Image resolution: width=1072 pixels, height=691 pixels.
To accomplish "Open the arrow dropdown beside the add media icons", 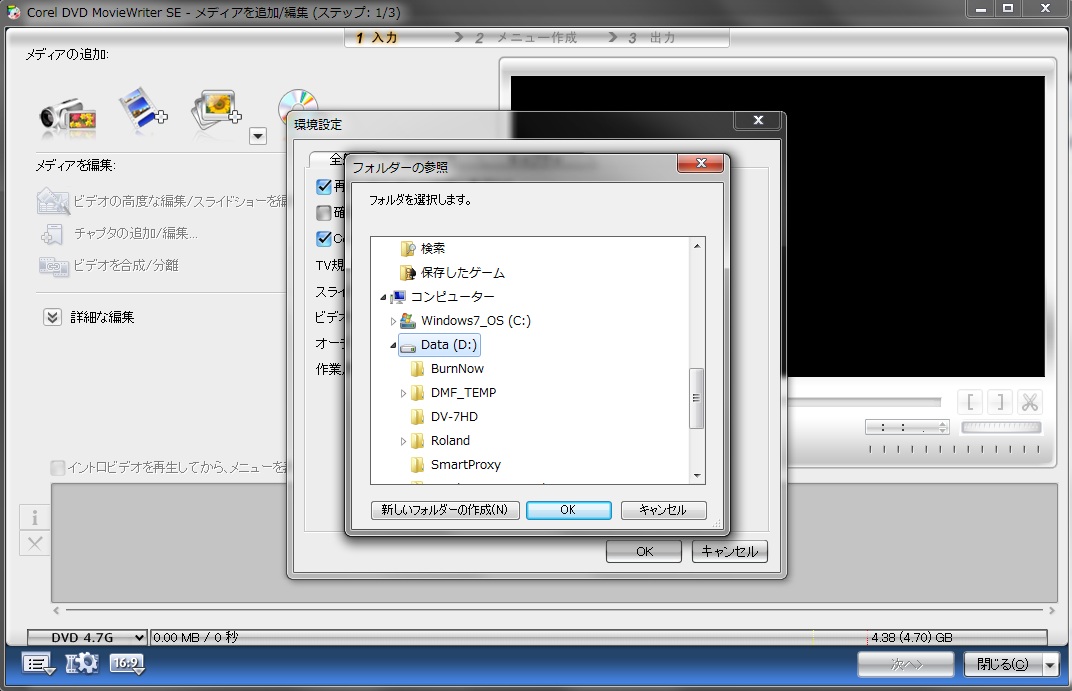I will (257, 135).
